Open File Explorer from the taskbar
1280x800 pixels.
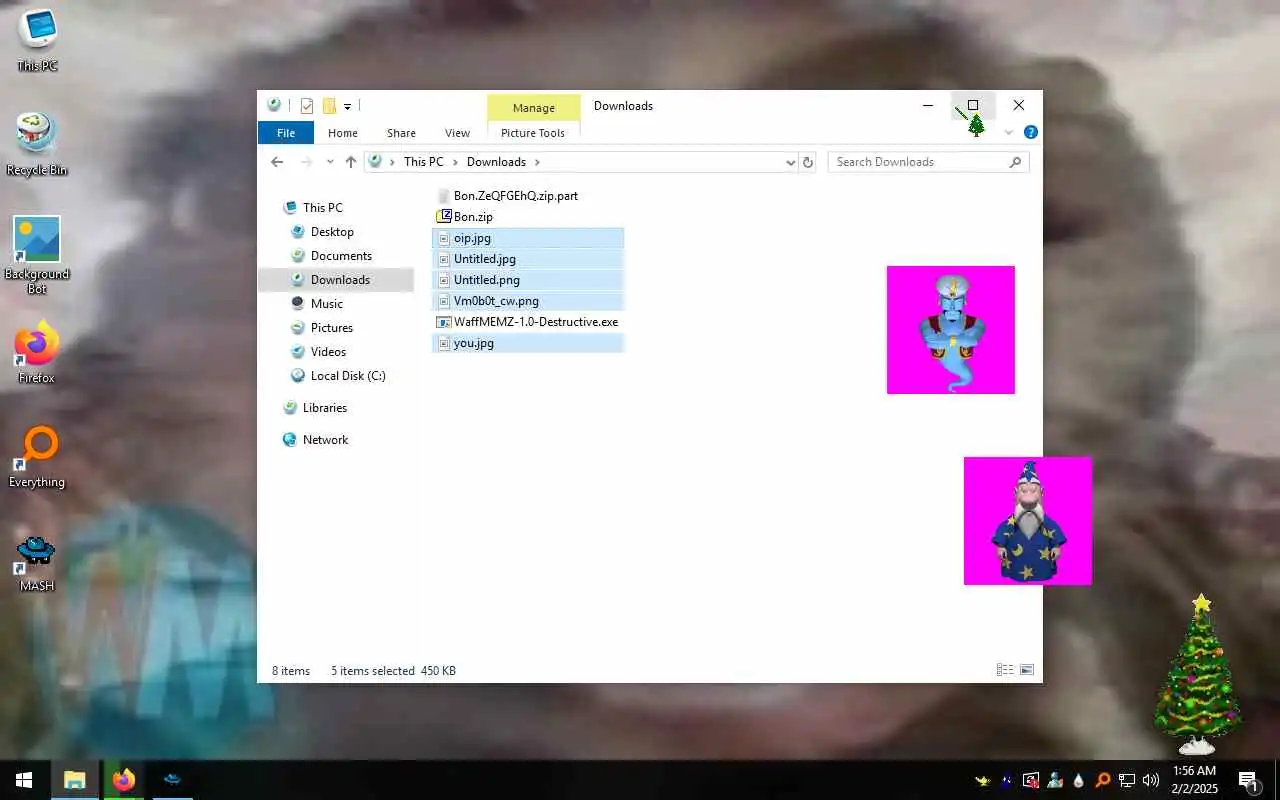point(75,780)
